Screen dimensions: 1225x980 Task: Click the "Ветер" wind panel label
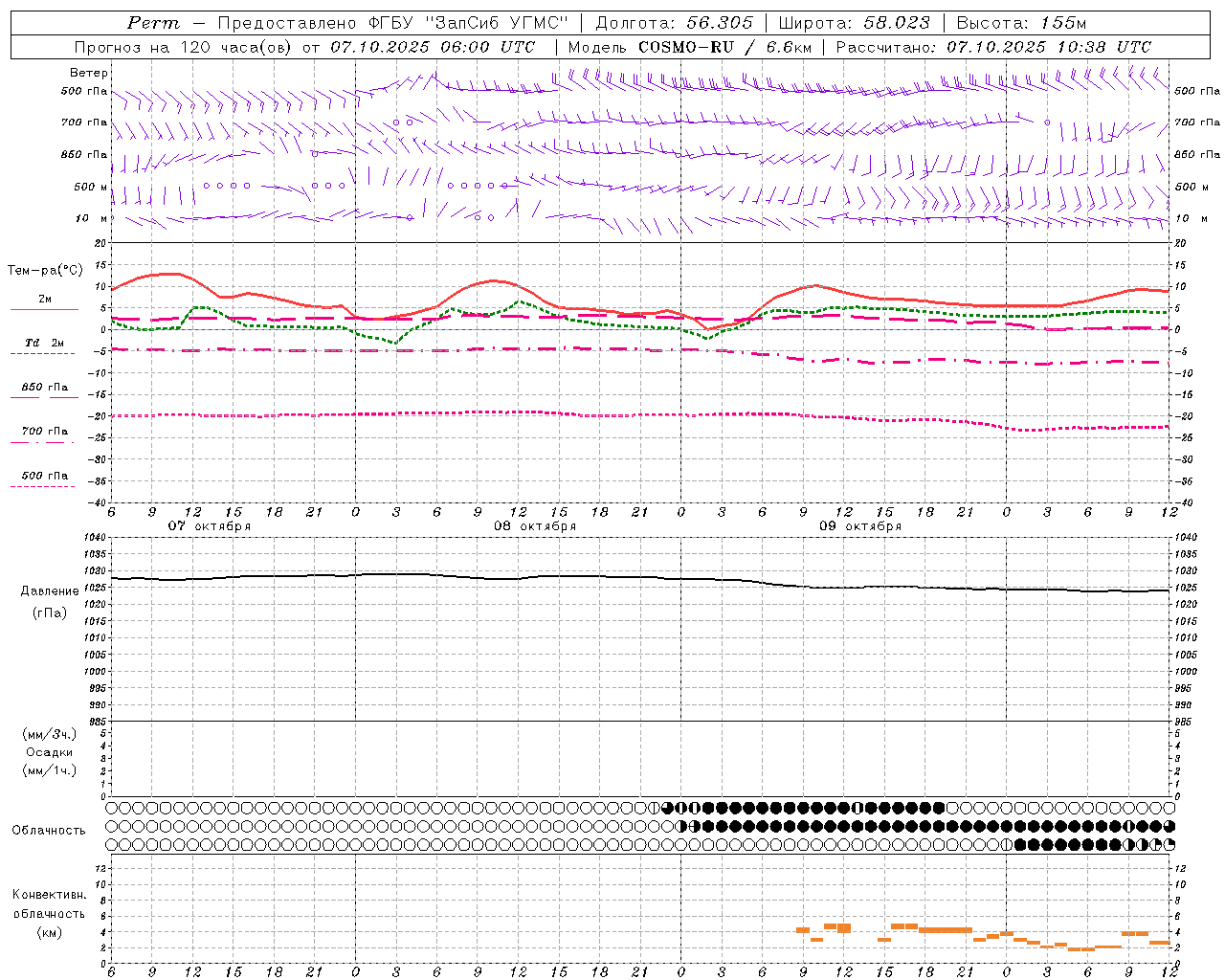(89, 73)
